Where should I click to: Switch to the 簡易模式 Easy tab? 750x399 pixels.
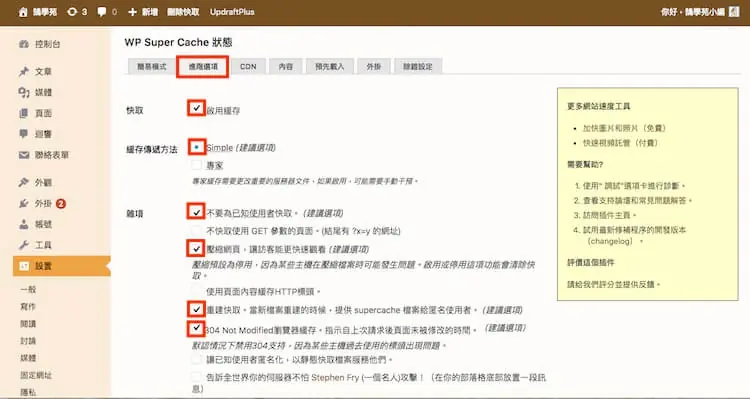(152, 67)
